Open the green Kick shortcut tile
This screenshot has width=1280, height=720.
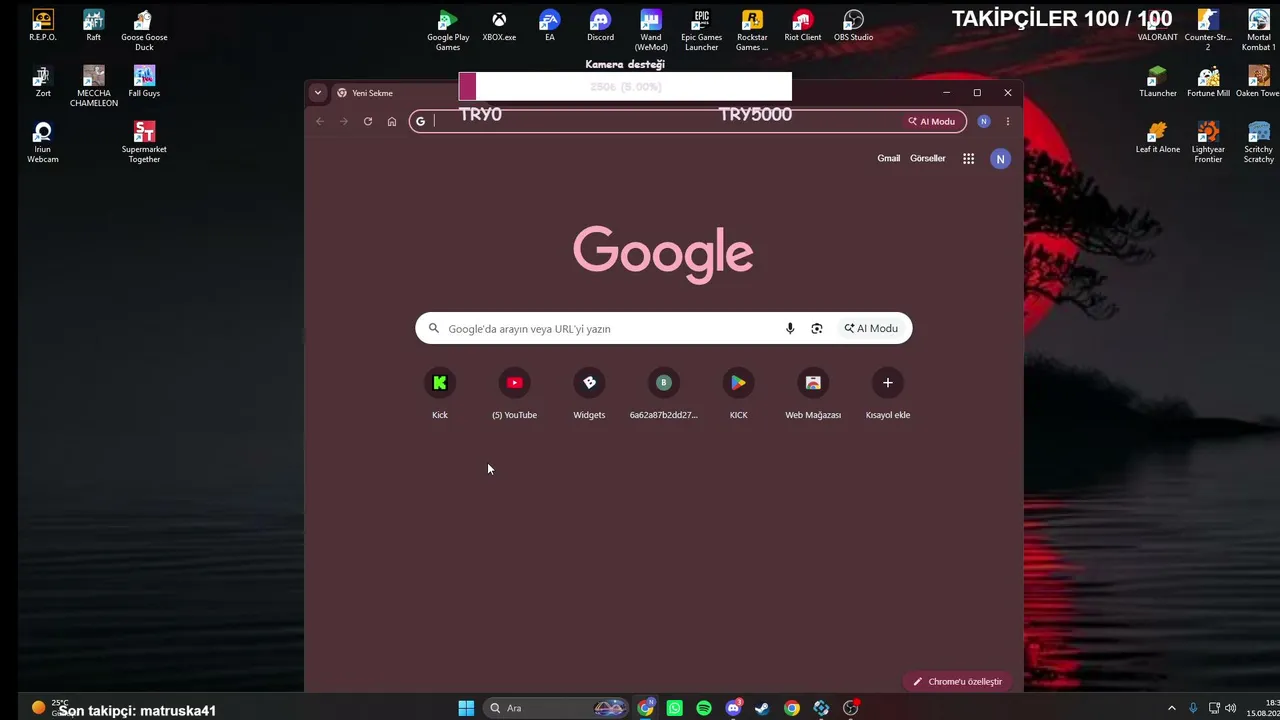pyautogui.click(x=440, y=394)
